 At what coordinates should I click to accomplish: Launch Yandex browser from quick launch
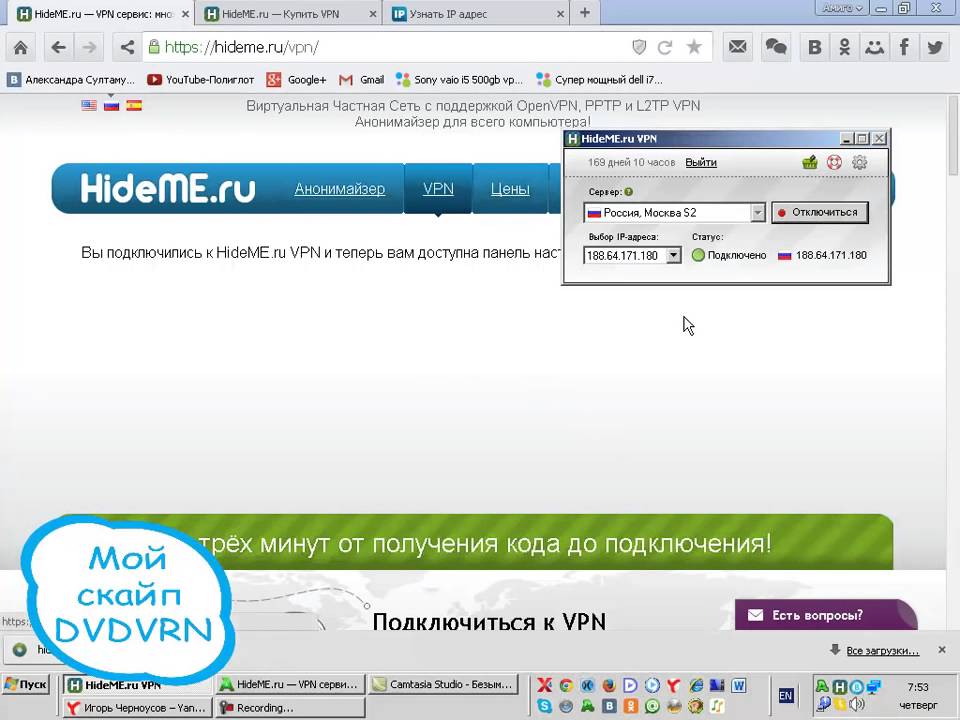(x=673, y=685)
